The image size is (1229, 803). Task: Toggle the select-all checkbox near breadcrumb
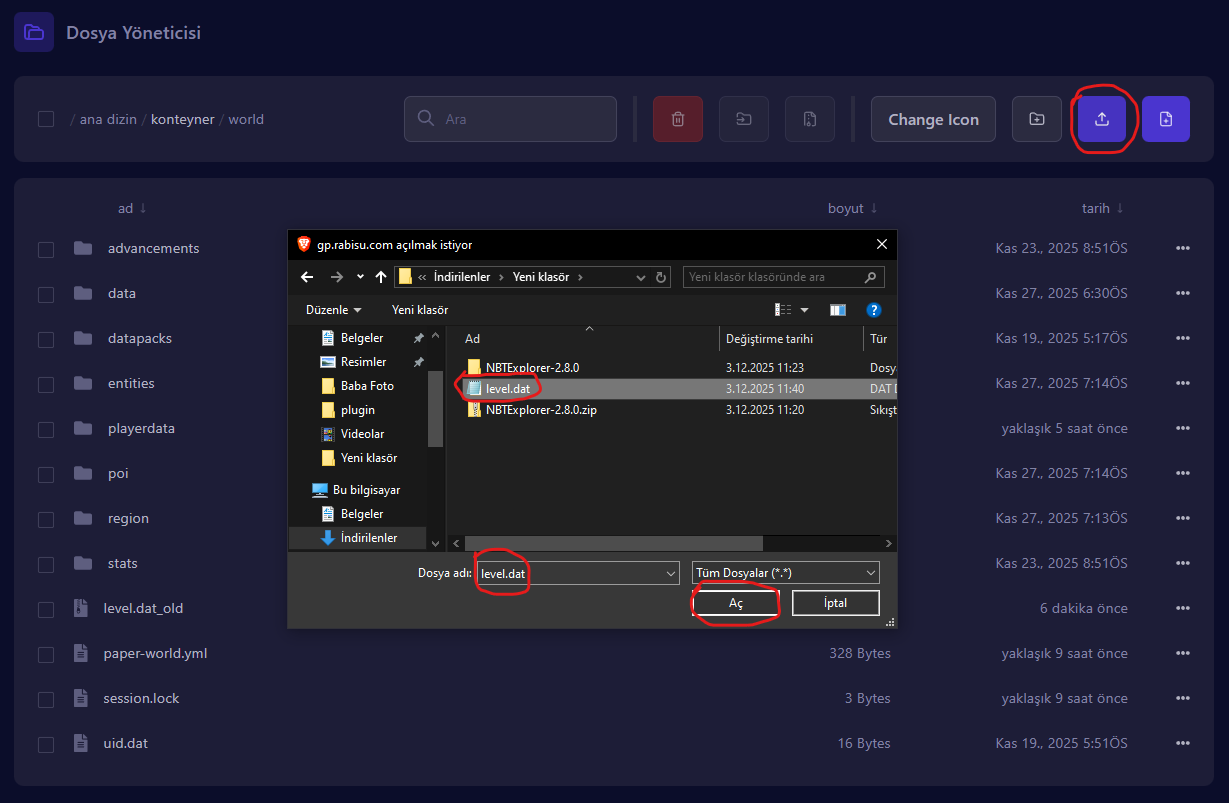point(46,119)
